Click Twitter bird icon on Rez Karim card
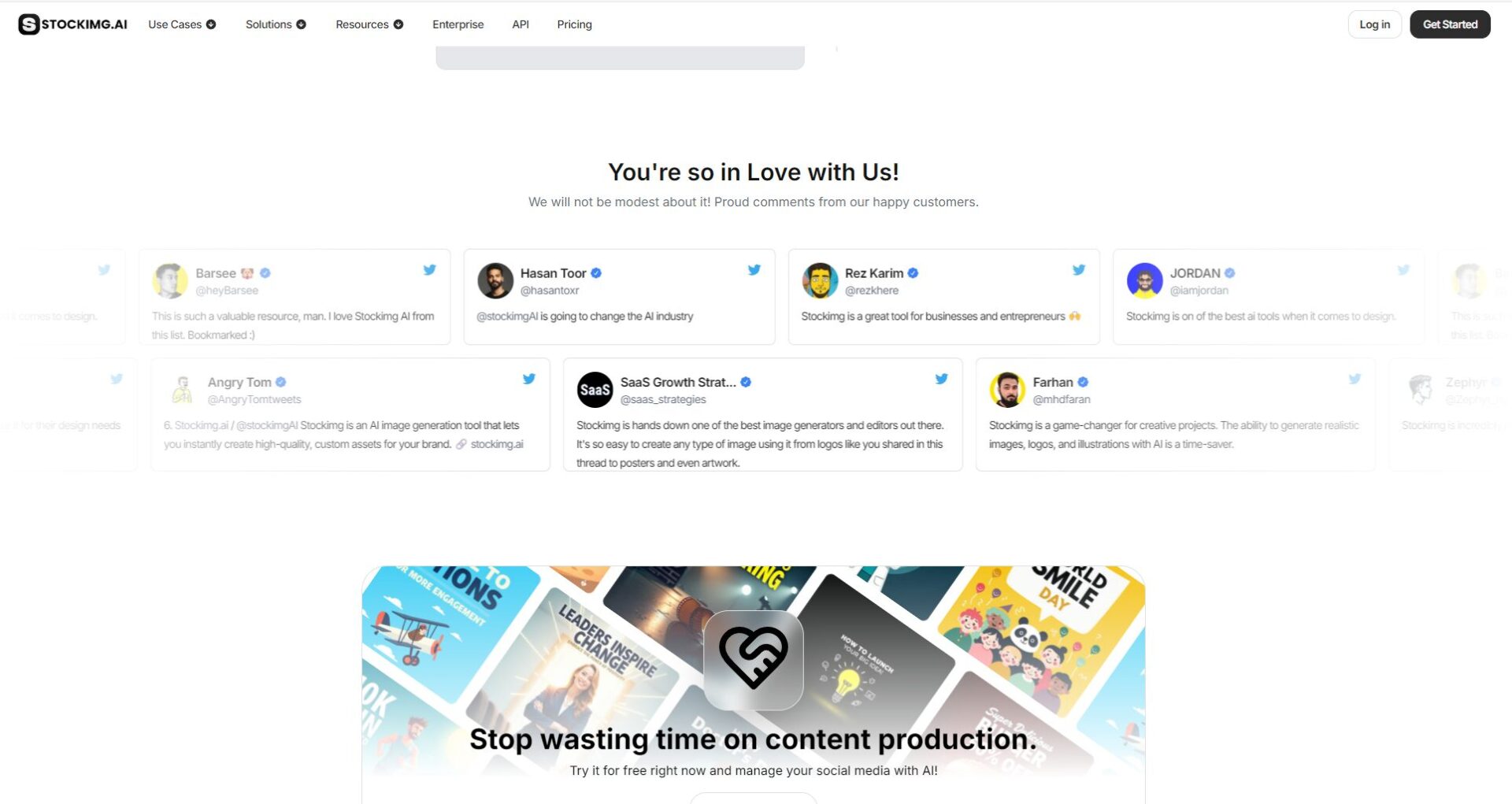Viewport: 1512px width, 804px height. point(1078,269)
